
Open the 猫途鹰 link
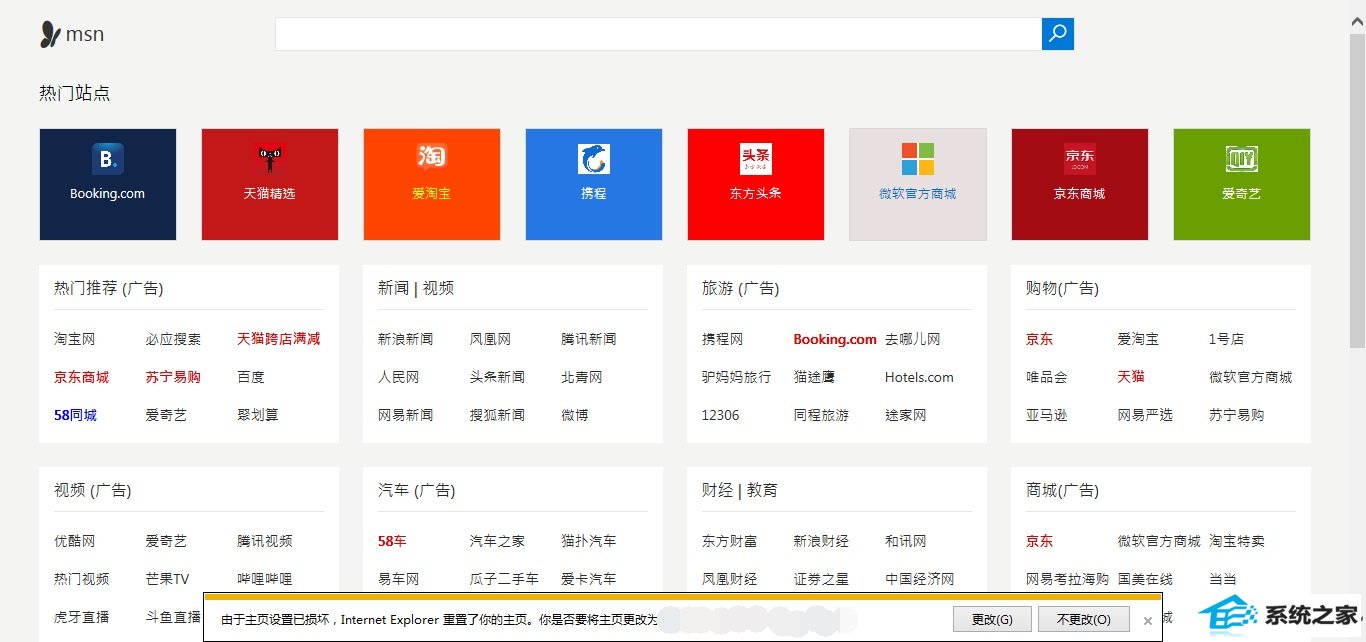(x=814, y=377)
